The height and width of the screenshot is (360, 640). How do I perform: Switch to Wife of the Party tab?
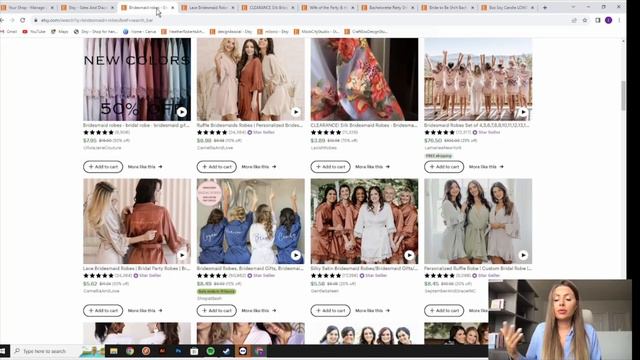(x=328, y=7)
